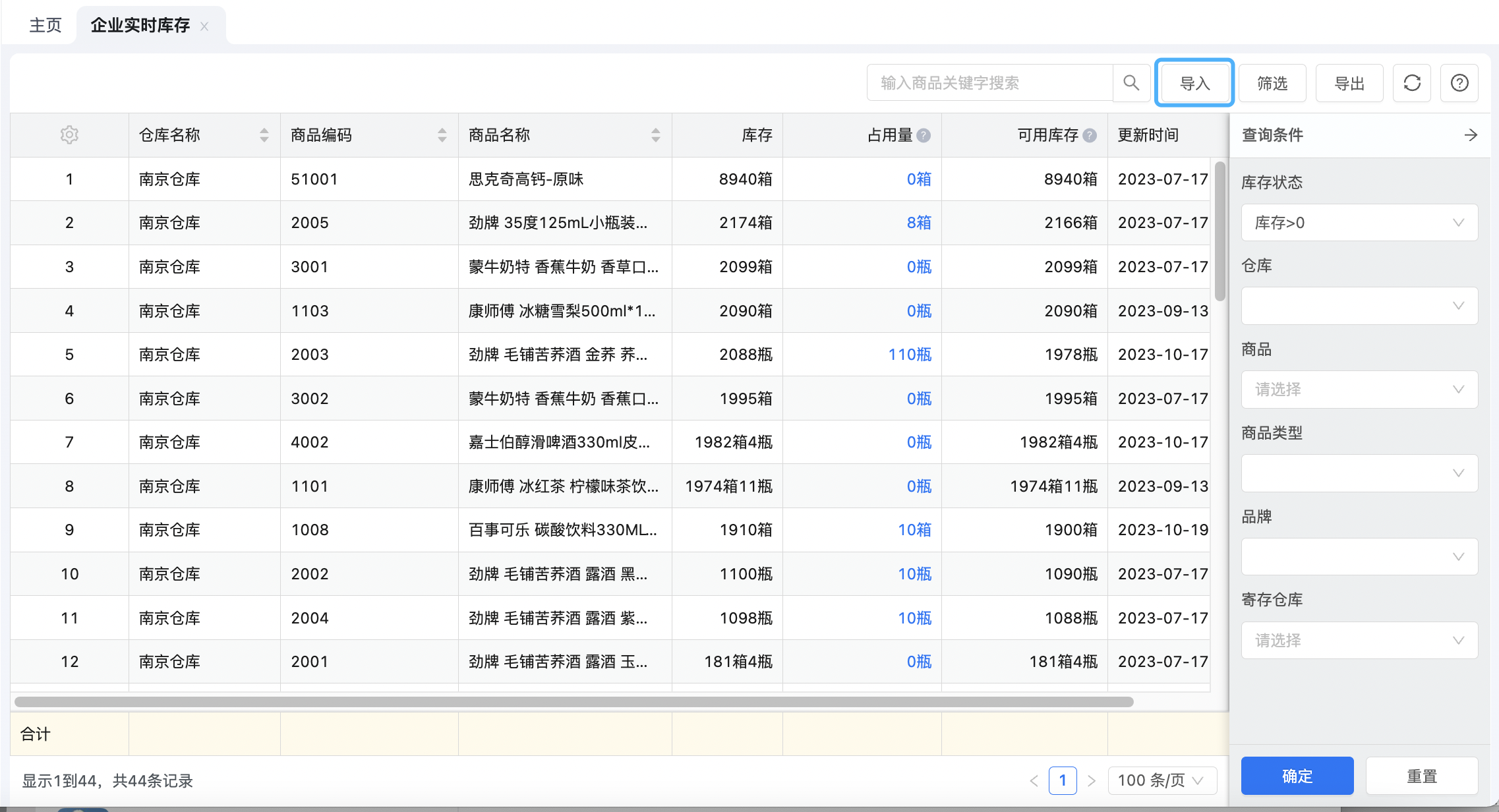Click the 康师傅 冰红茶 柠檬味茶饮 product name
1499x812 pixels.
tap(564, 486)
